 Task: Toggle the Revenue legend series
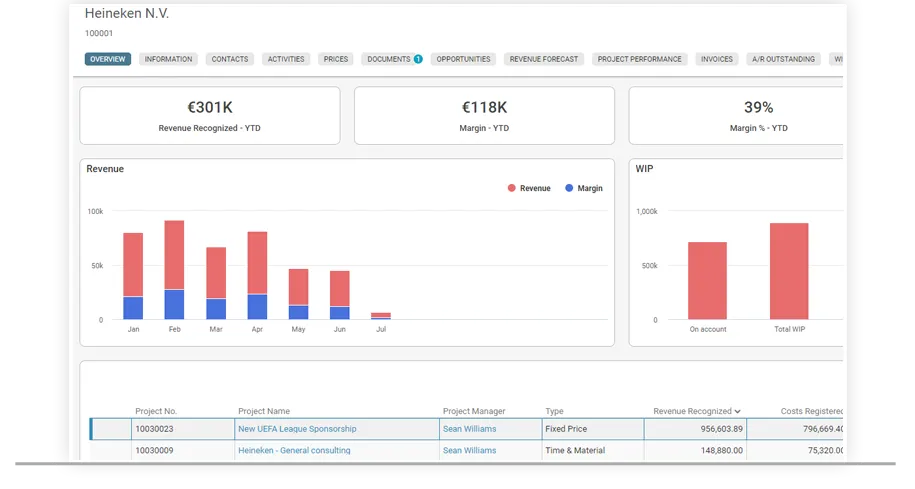tap(529, 188)
